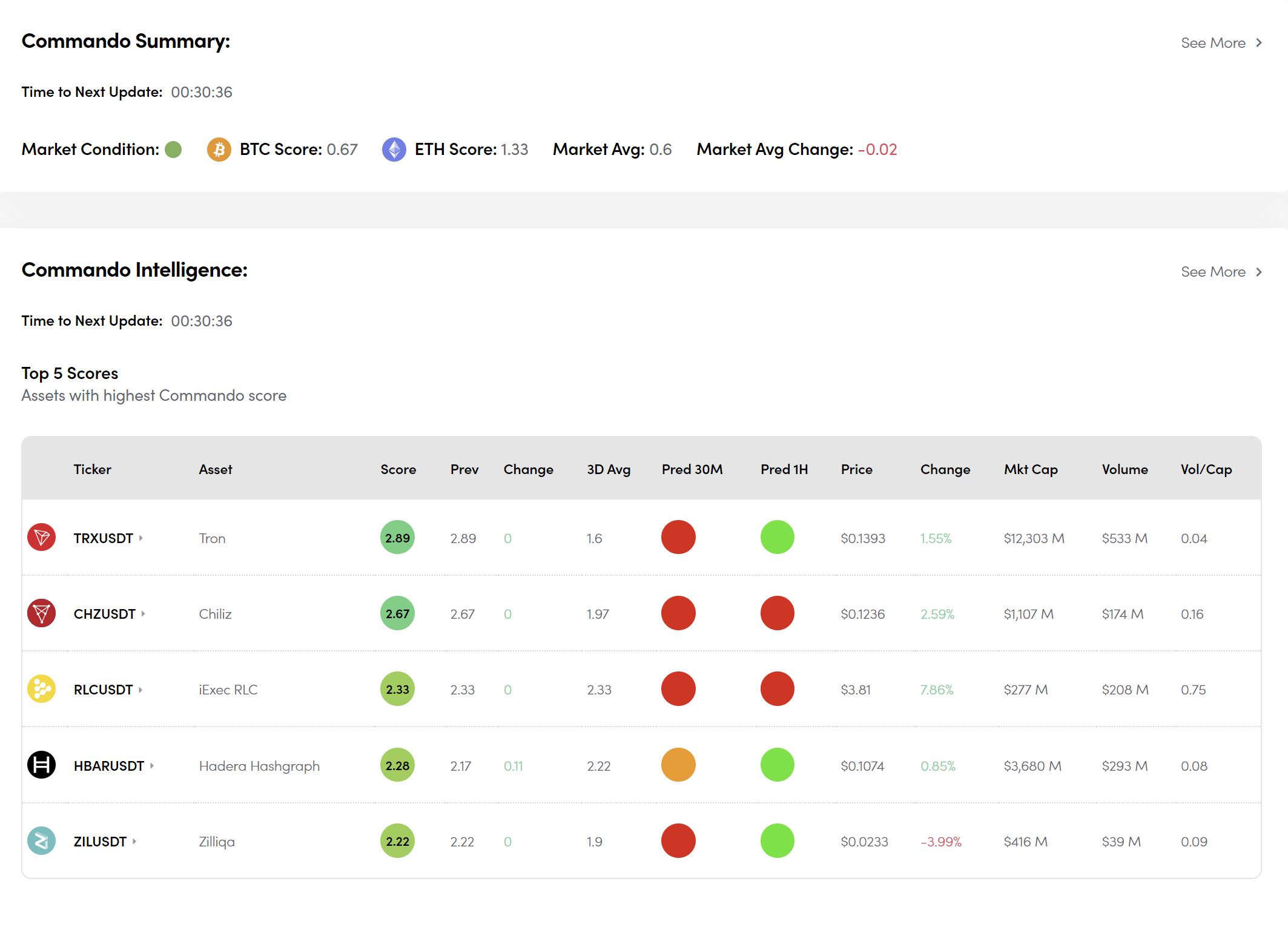This screenshot has width=1288, height=933.
Task: Select the RLCUSDT ticker name
Action: [103, 690]
